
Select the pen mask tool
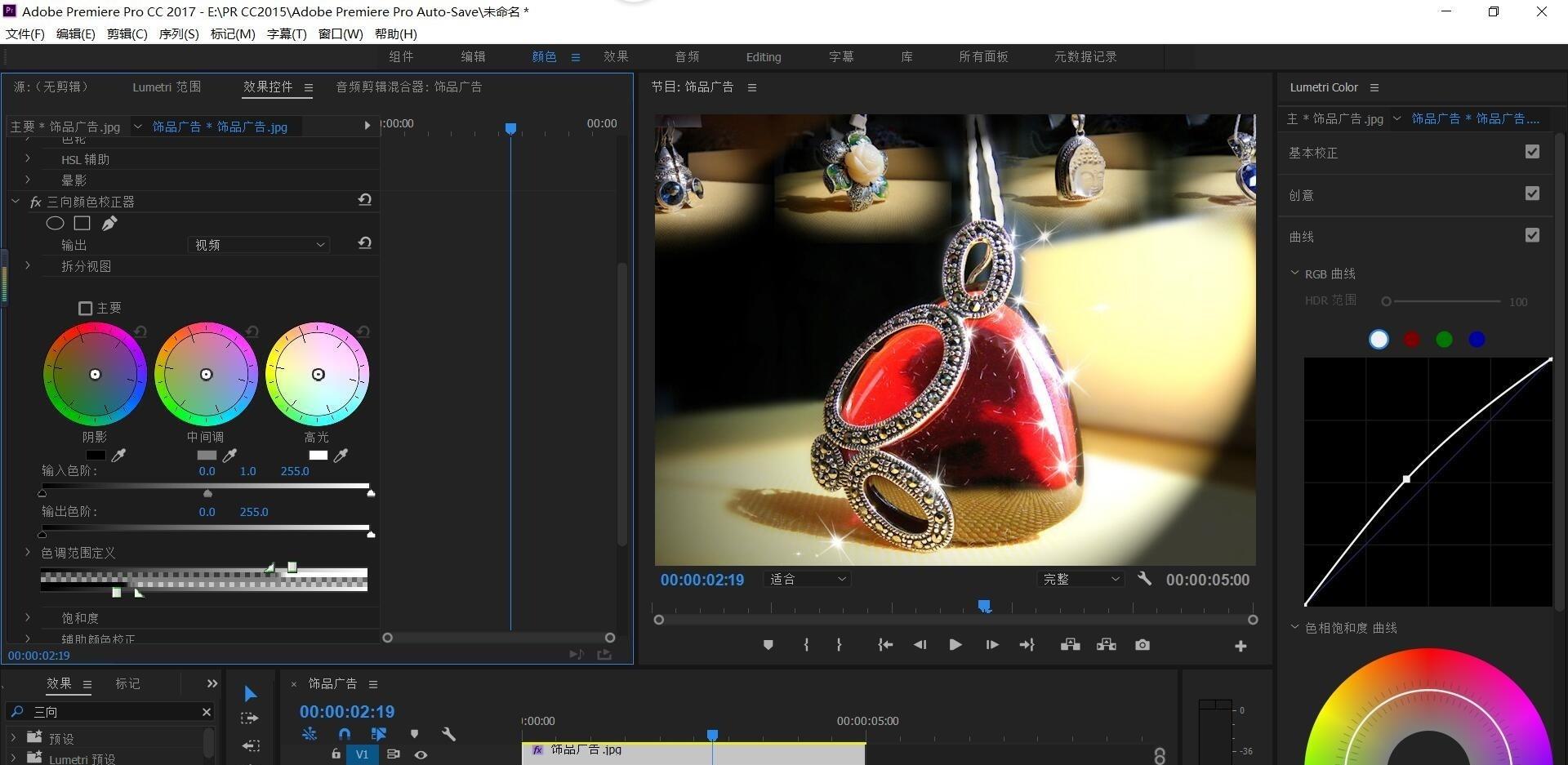point(109,223)
